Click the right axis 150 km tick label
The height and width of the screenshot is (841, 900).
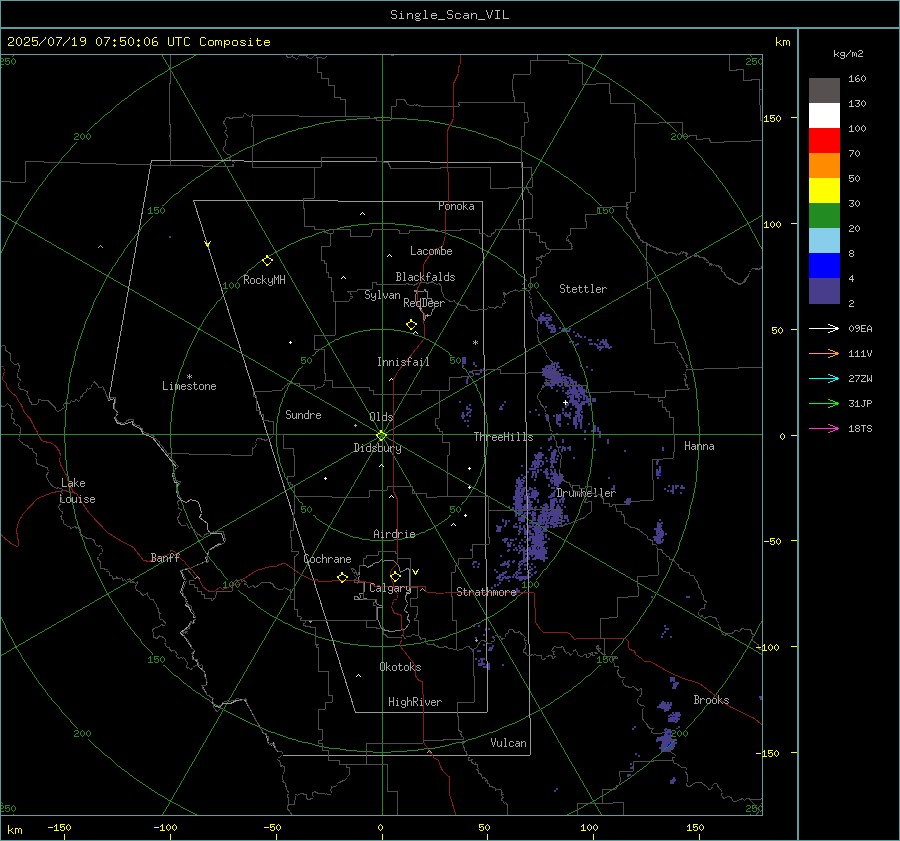tap(772, 118)
